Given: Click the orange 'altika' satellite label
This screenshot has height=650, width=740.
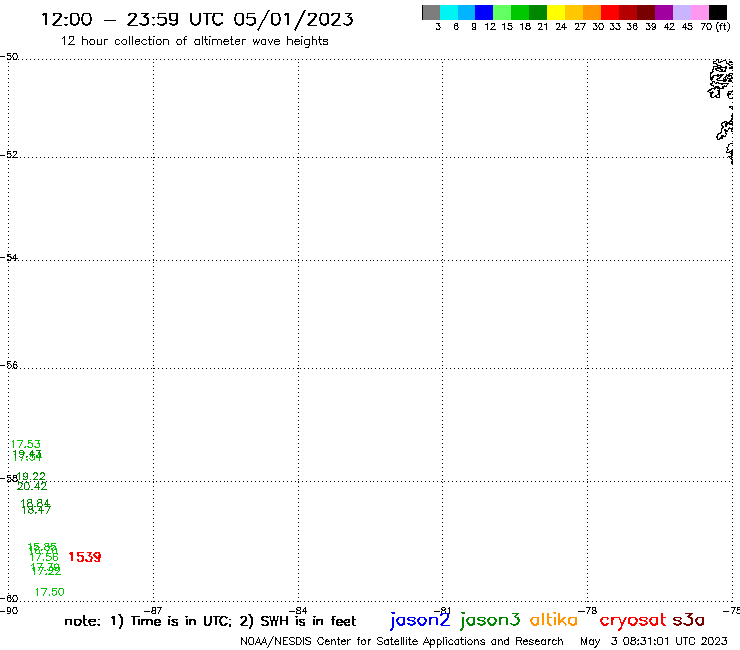Looking at the screenshot, I should click(x=554, y=619).
